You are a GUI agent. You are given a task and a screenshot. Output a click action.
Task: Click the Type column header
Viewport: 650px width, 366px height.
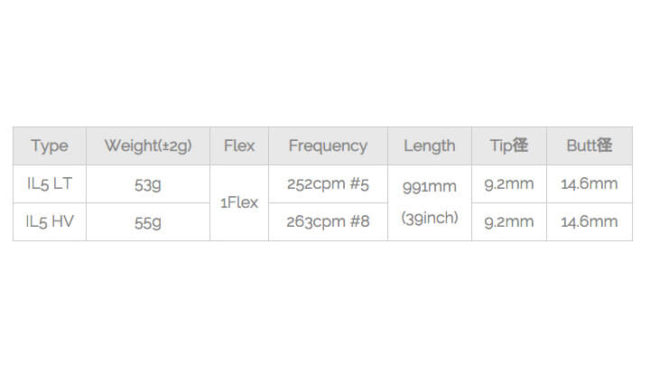49,146
